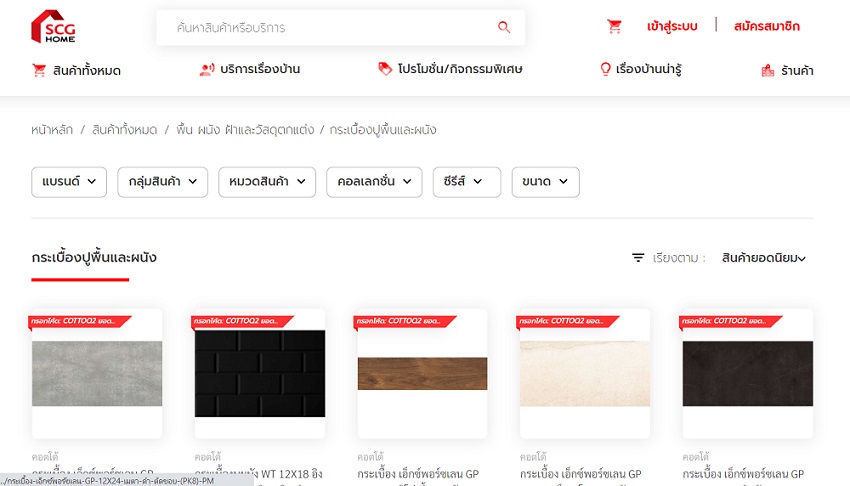Expand the ขนาด size dropdown

click(x=545, y=182)
